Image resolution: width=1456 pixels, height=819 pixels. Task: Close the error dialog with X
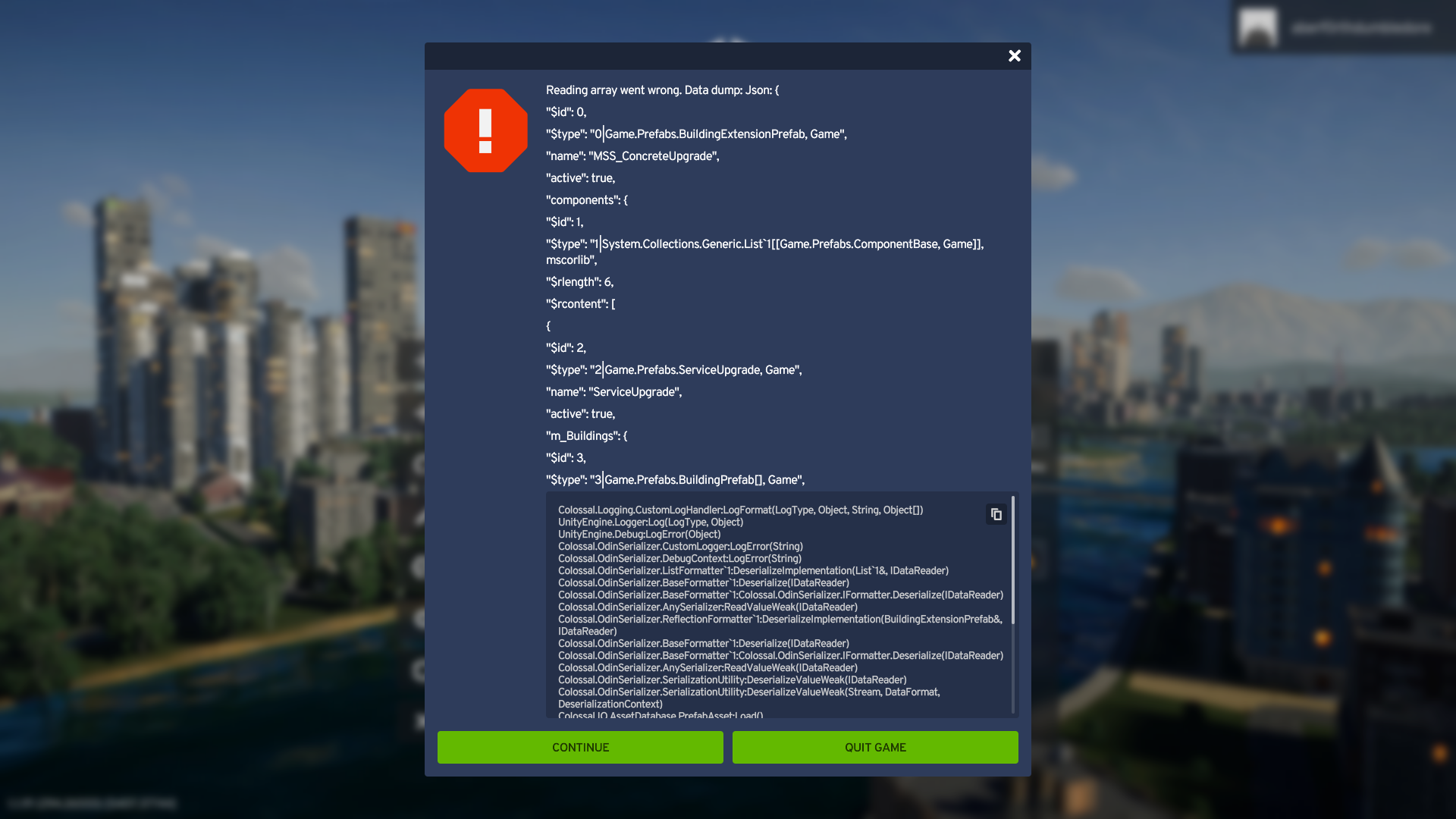tap(1015, 56)
